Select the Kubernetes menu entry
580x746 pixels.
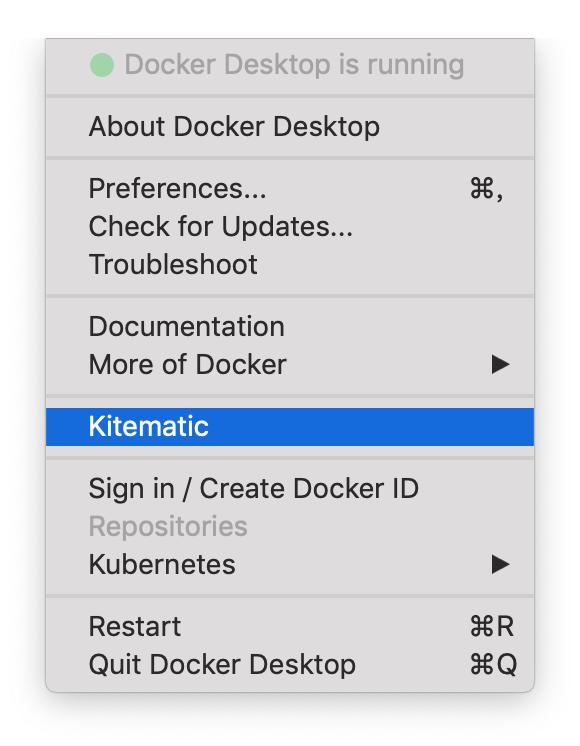[x=290, y=565]
